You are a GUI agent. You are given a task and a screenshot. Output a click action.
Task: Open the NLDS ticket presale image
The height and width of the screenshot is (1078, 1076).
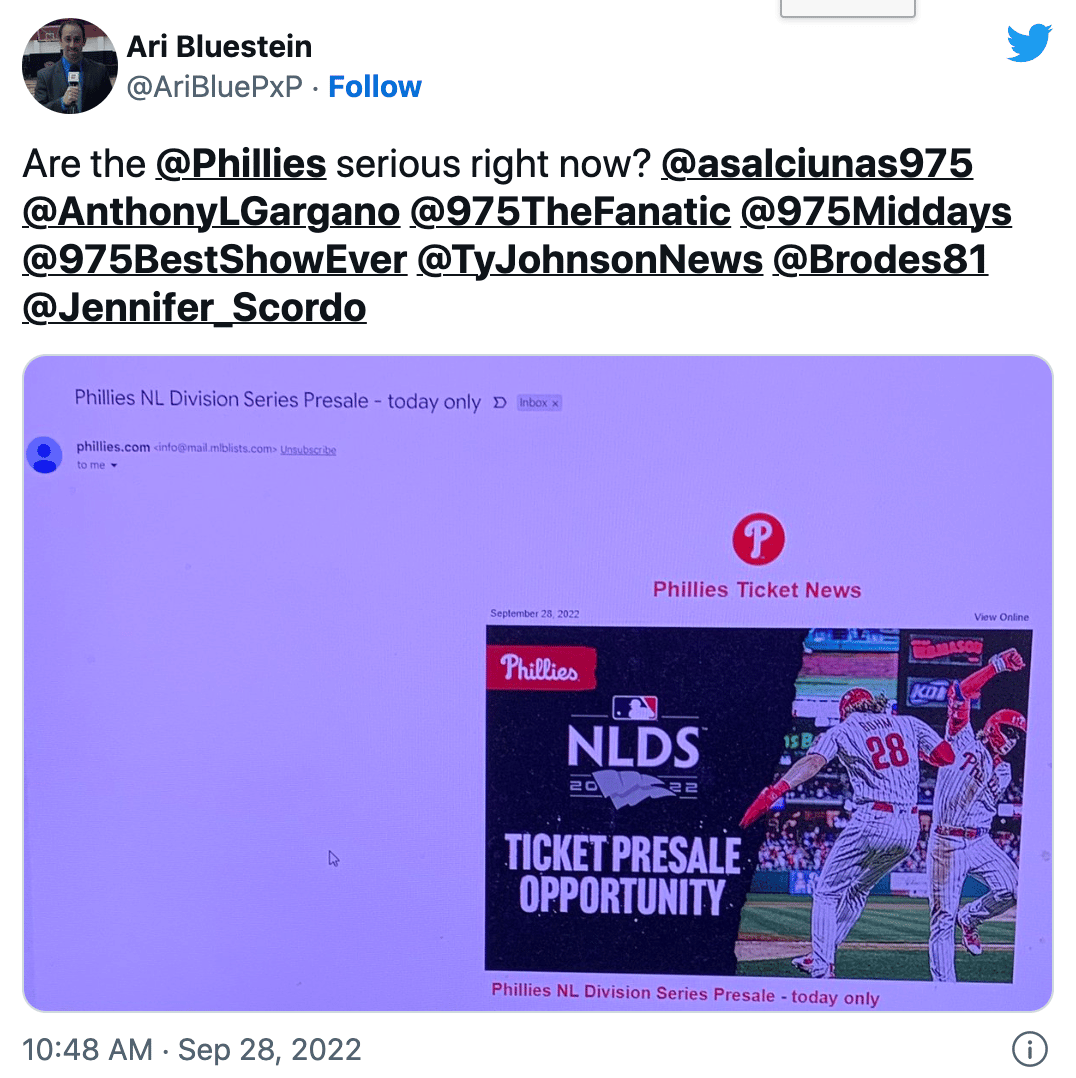pos(758,803)
